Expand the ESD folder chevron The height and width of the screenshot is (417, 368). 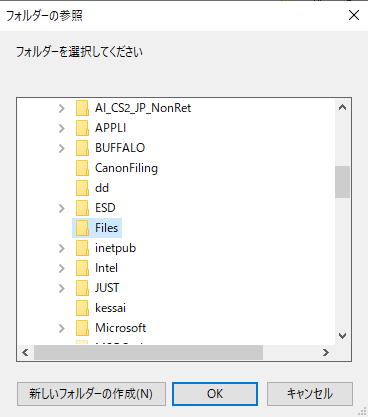[x=62, y=208]
